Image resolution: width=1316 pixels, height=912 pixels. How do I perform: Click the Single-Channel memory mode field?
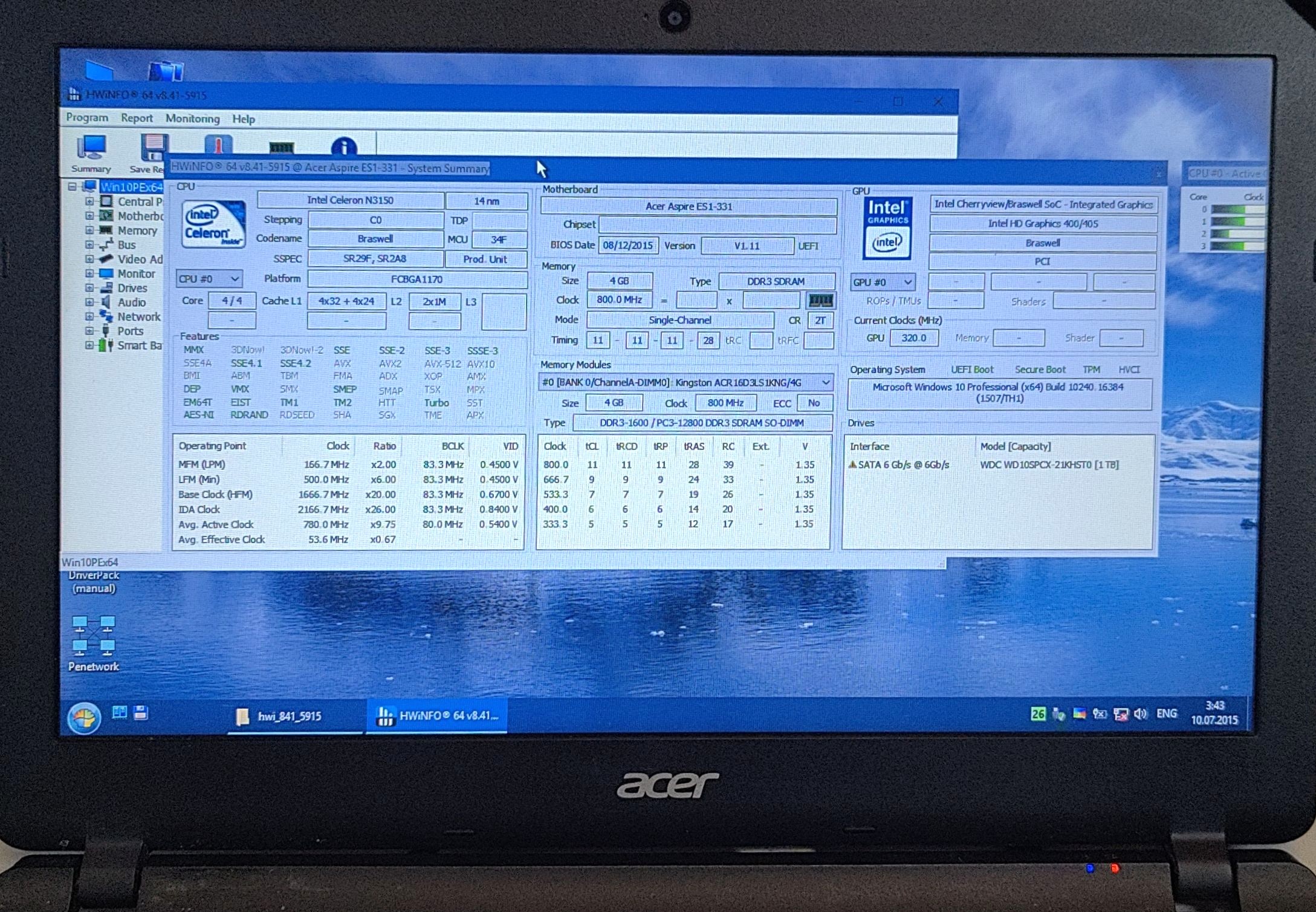680,320
